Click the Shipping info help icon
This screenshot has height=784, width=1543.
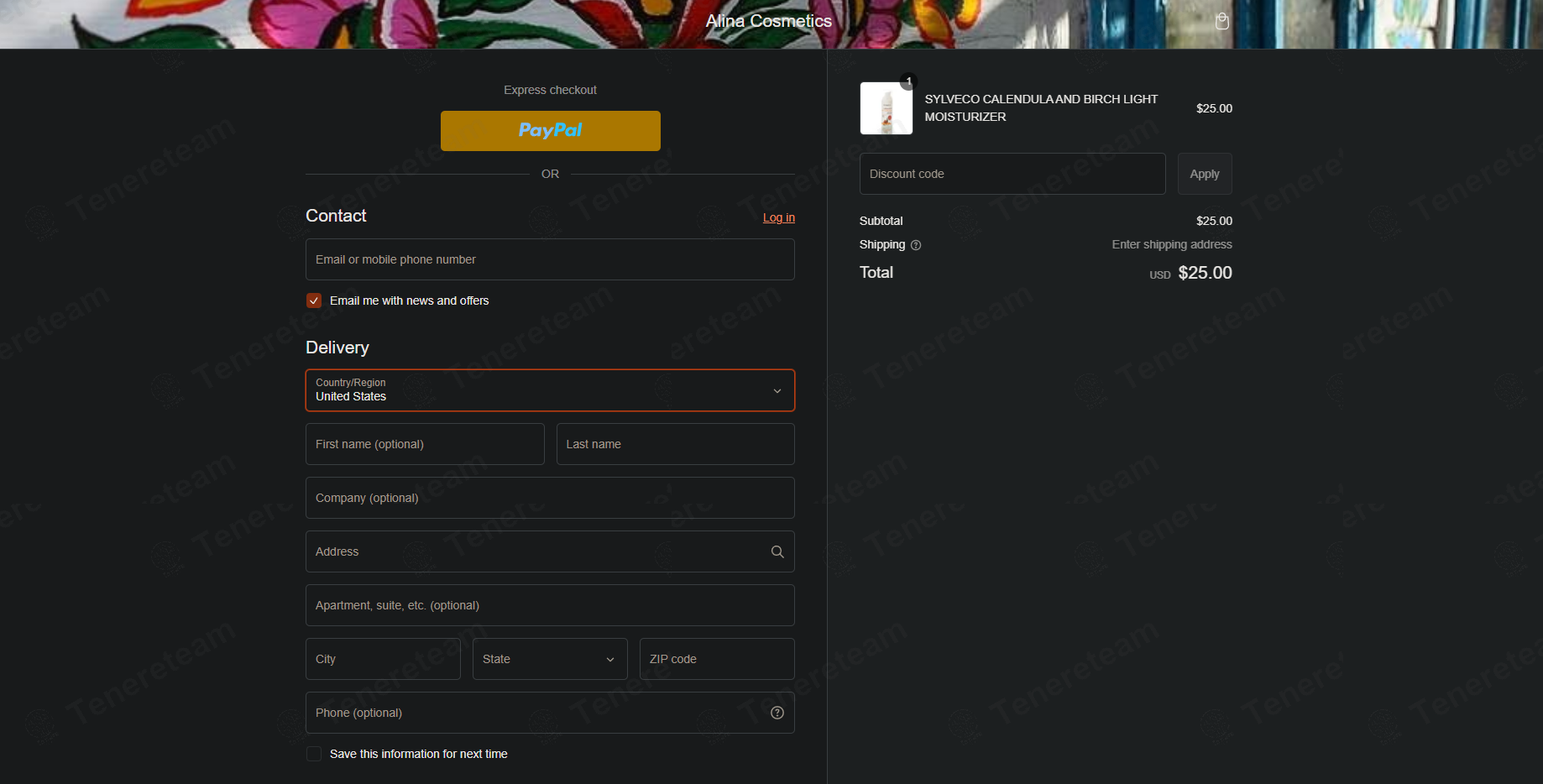coord(916,245)
